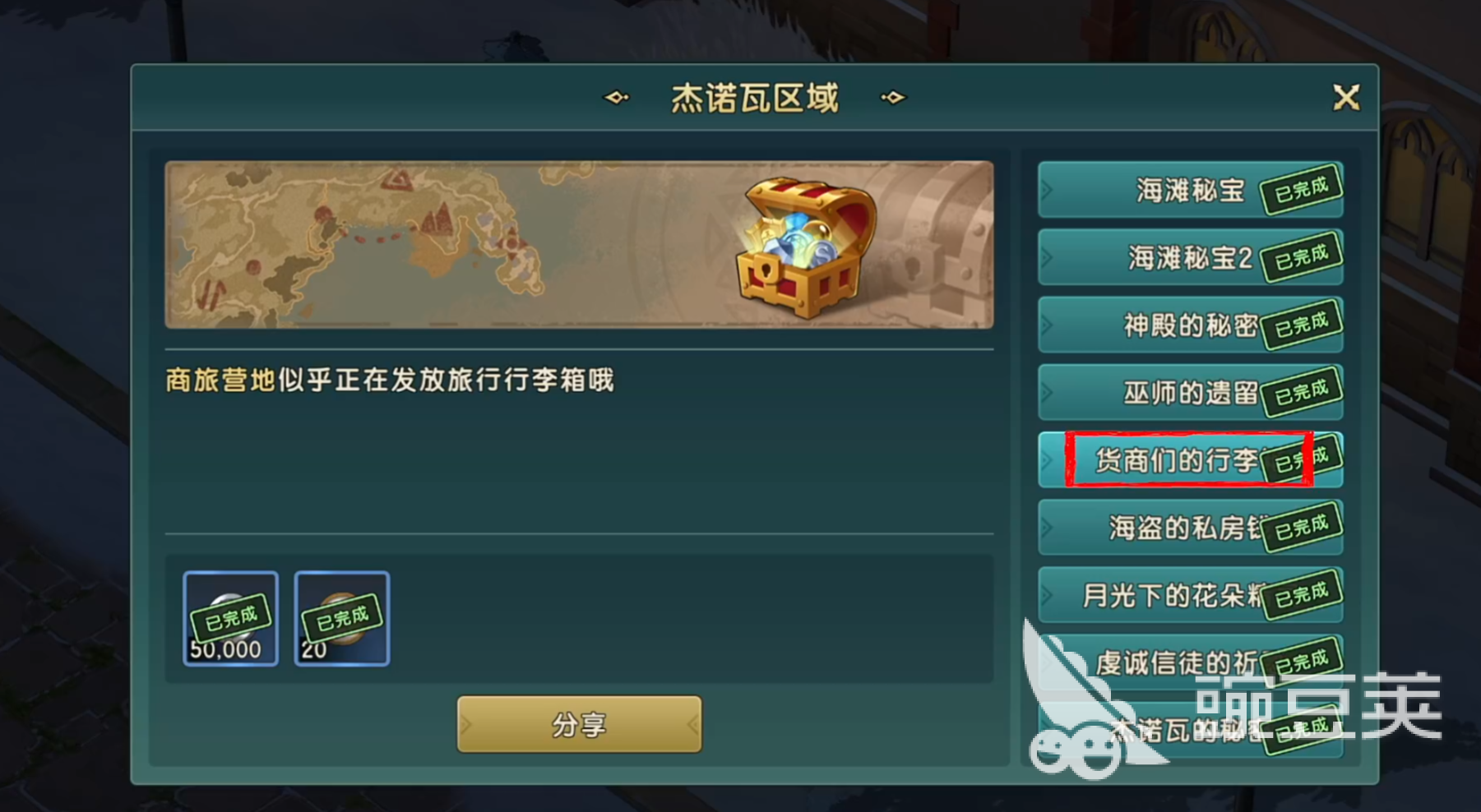Viewport: 1481px width, 812px height.
Task: Open the highlighted 货商们的行李 quest entry
Action: (1191, 459)
